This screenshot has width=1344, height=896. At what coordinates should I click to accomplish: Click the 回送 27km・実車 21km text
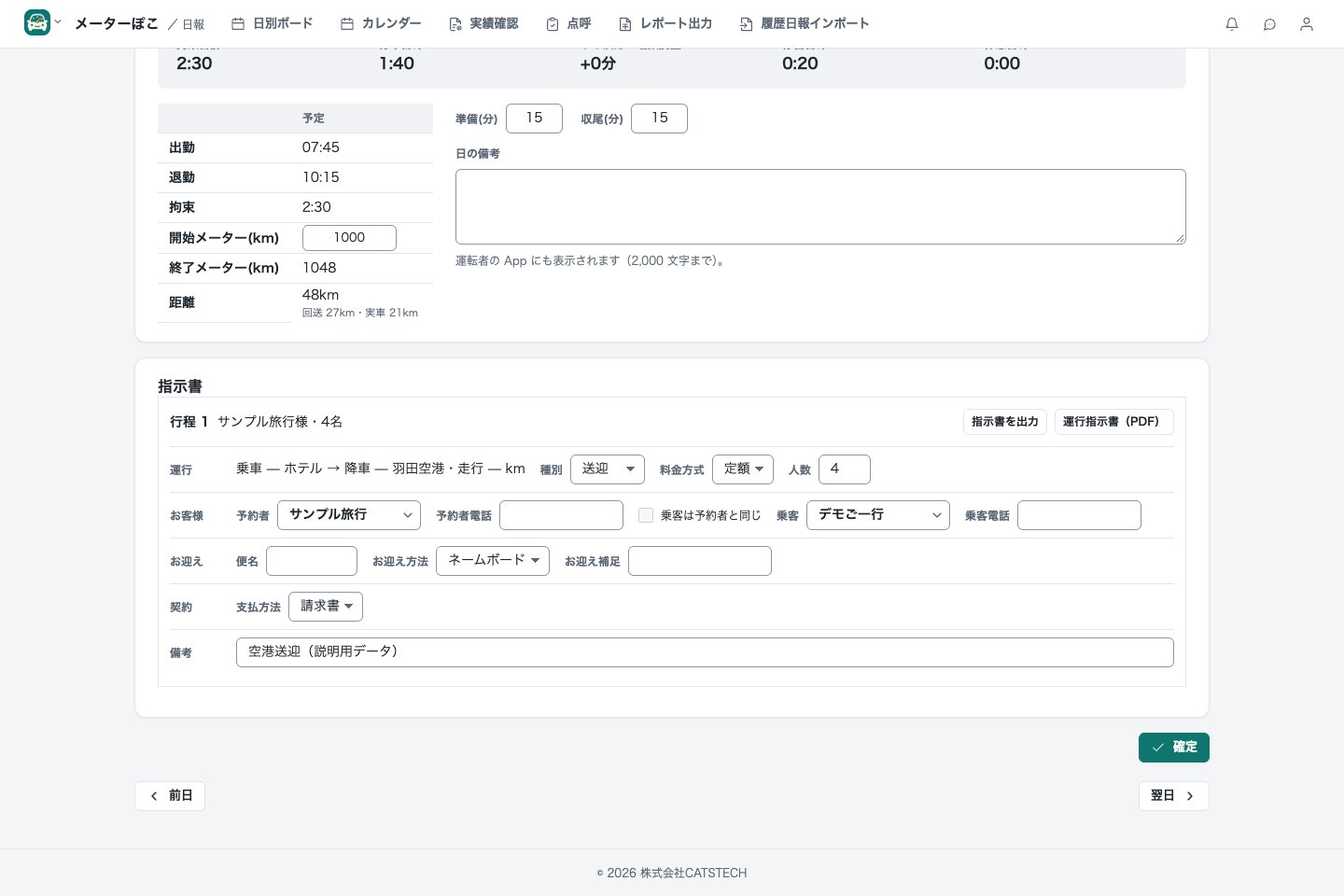click(x=360, y=313)
